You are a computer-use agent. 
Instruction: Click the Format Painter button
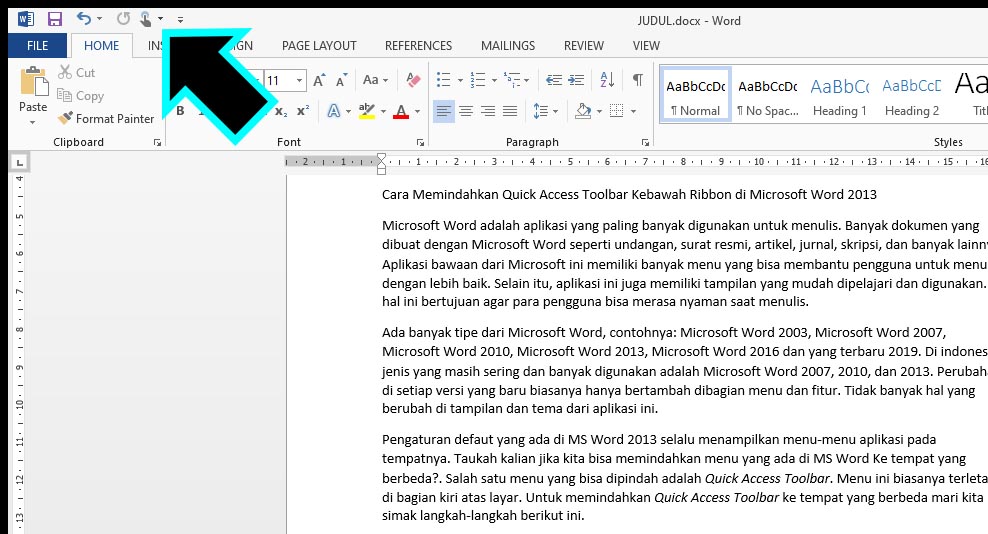tap(105, 119)
